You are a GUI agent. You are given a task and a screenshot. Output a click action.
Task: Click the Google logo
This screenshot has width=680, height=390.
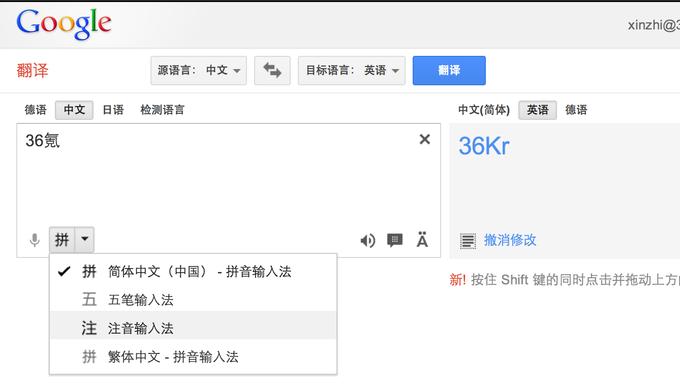pos(64,24)
